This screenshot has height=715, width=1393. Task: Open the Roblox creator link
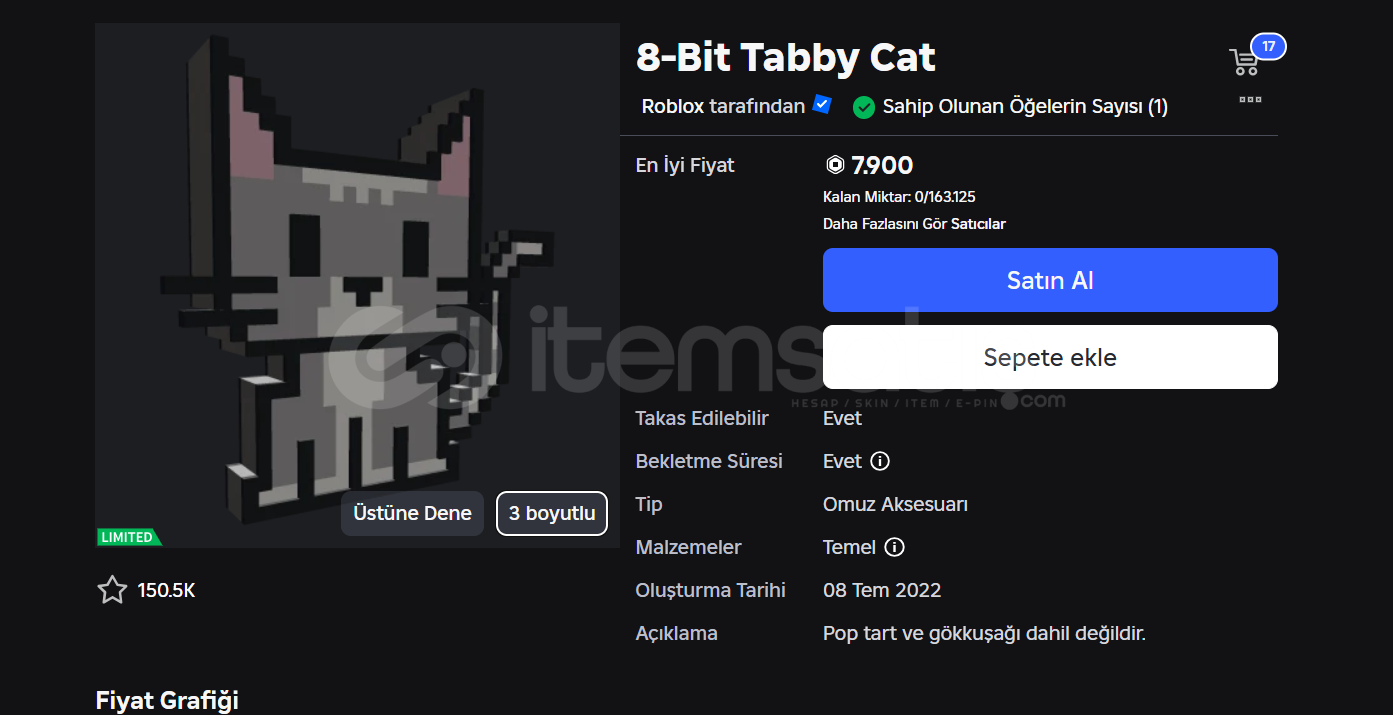pos(673,106)
